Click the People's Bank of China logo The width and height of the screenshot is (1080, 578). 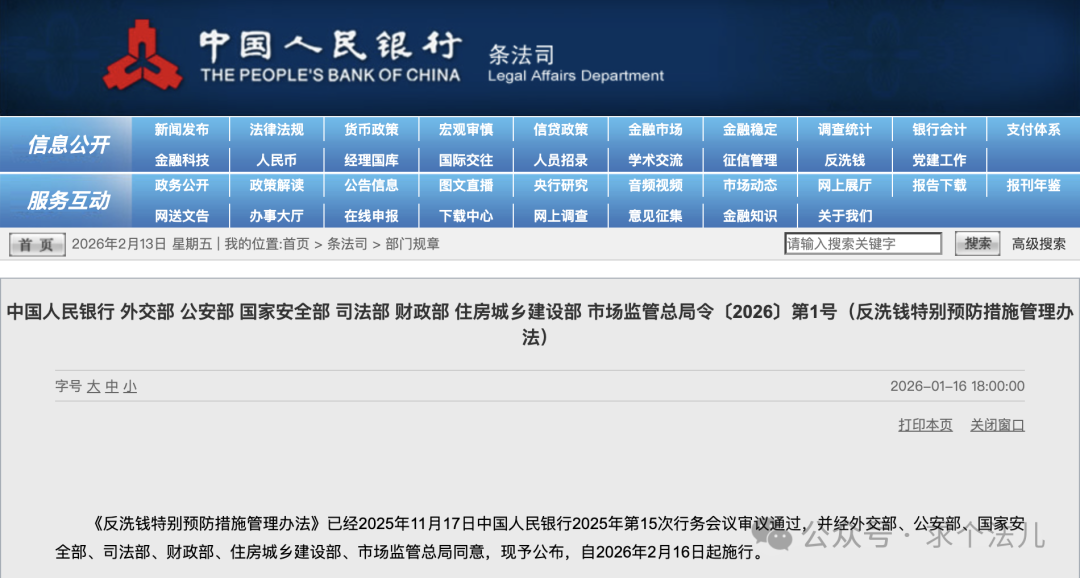[x=143, y=55]
